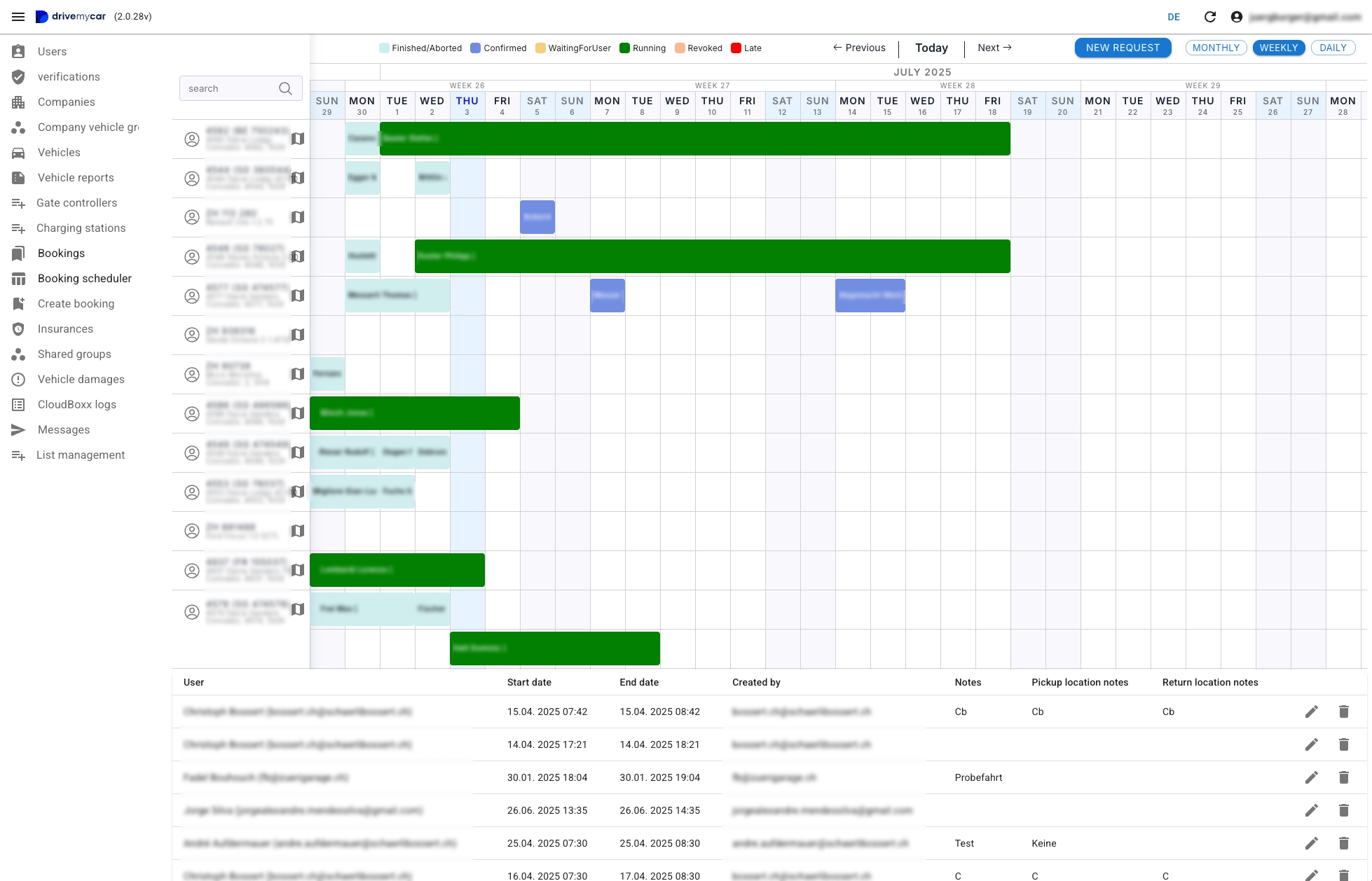Edit the Probefahrt booking entry
Viewport: 1372px width, 881px height.
pos(1311,777)
